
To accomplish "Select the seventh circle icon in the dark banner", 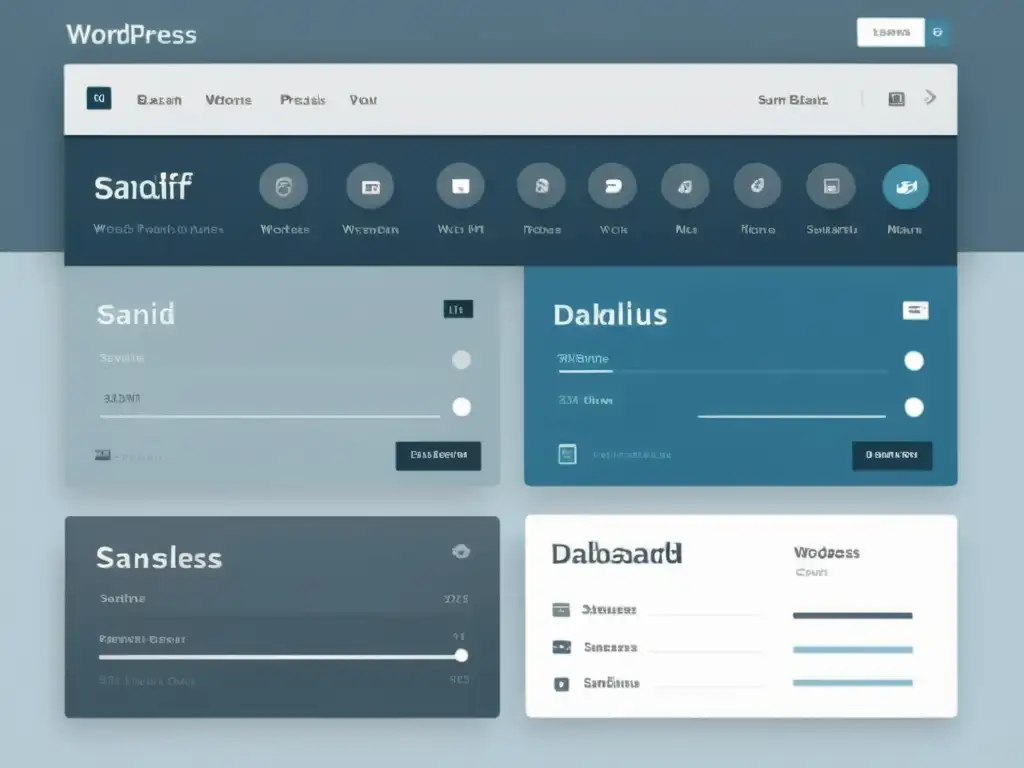I will (758, 186).
